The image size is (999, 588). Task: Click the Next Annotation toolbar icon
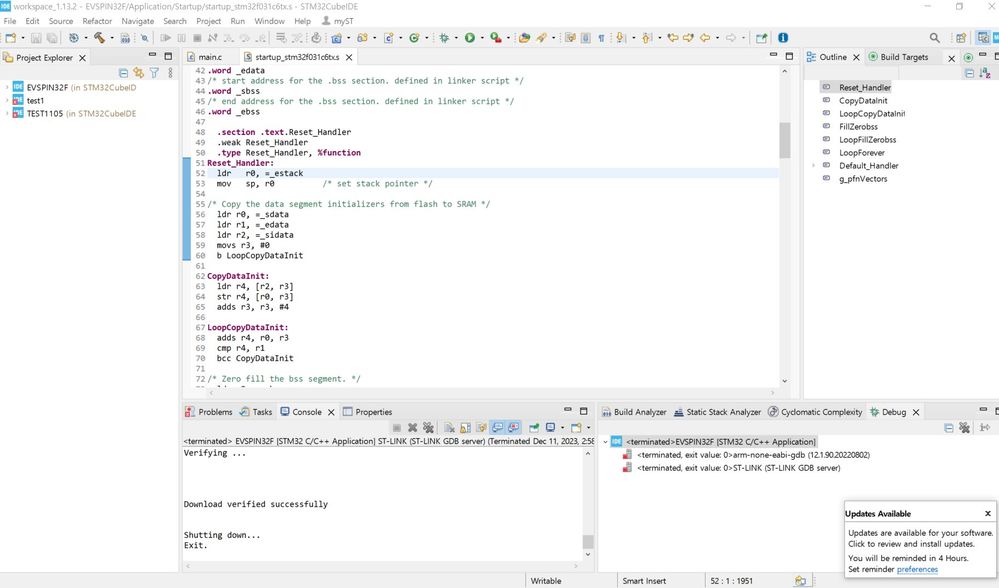click(620, 38)
